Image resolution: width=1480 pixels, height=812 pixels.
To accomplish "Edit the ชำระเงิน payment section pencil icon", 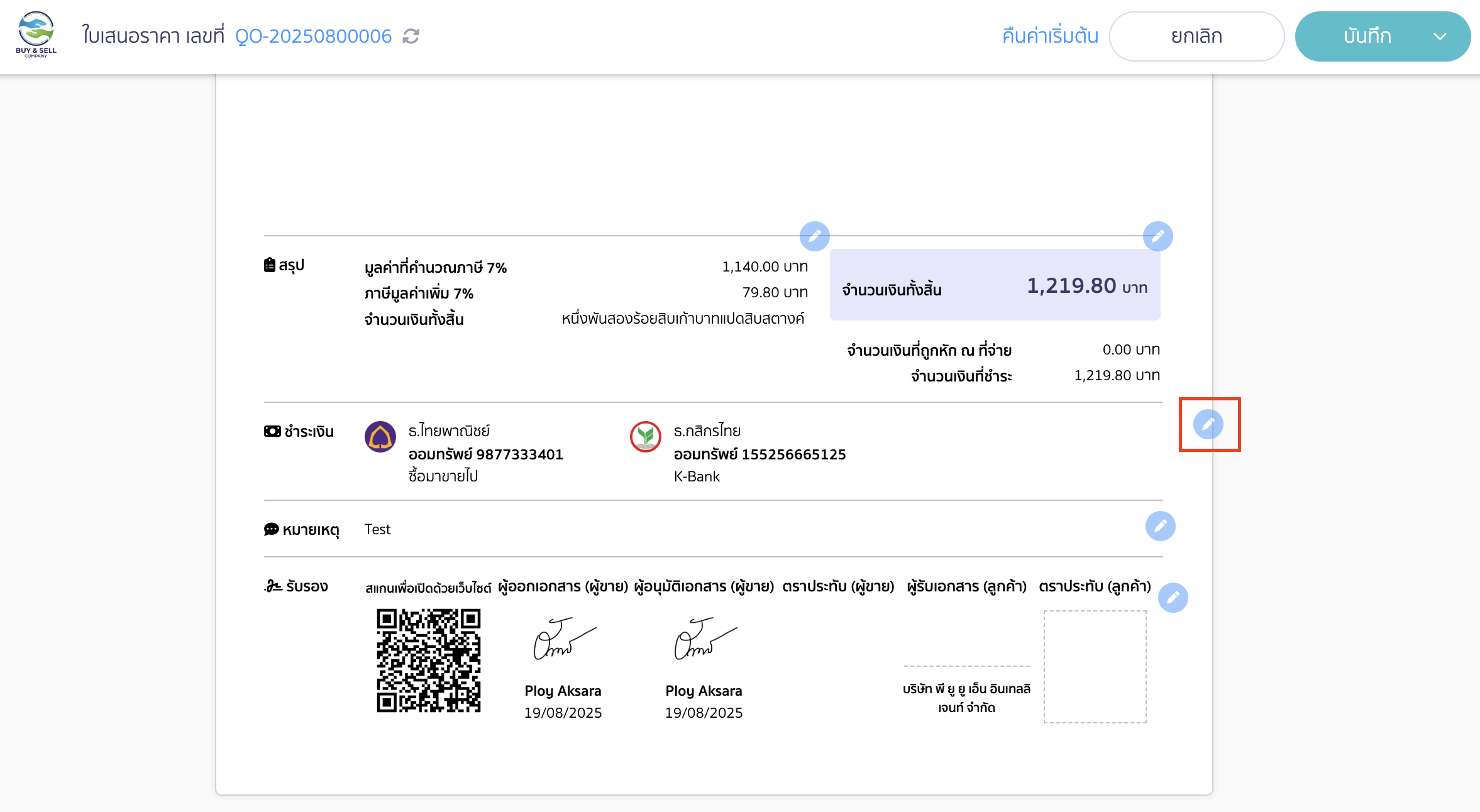I will click(1208, 424).
